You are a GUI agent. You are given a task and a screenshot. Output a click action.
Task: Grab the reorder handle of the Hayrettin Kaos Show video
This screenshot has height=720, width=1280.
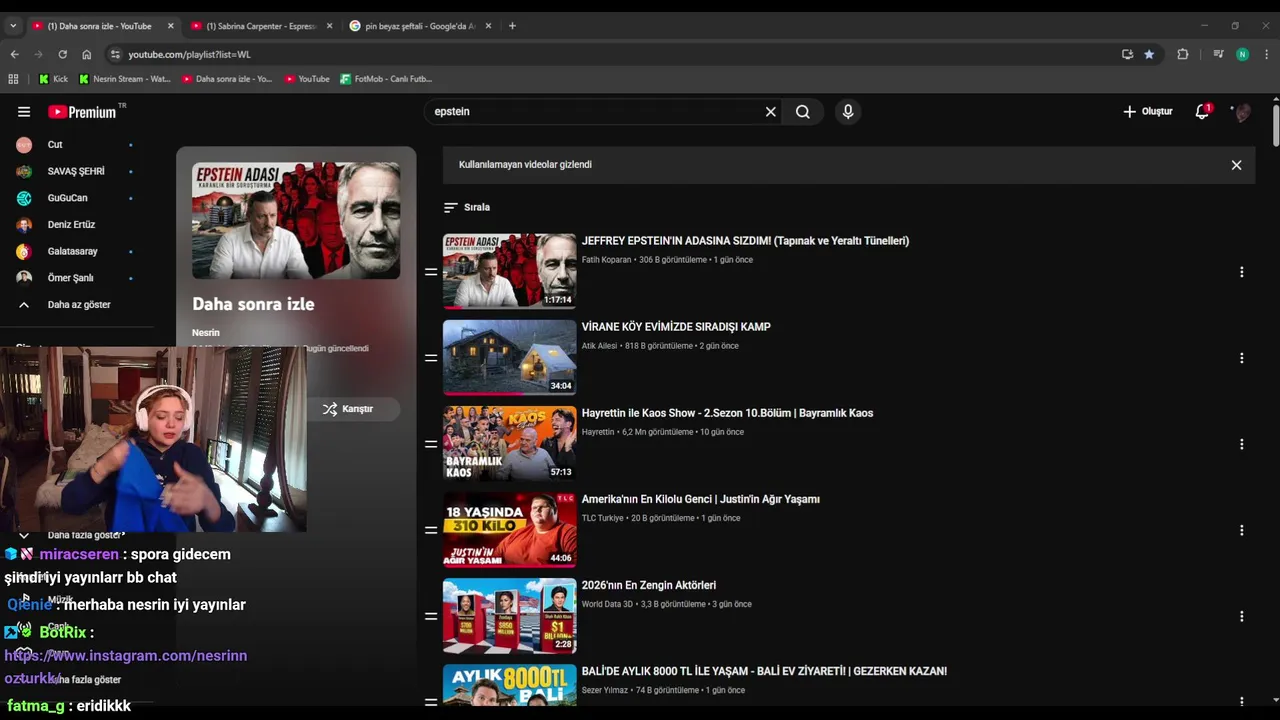(x=431, y=444)
